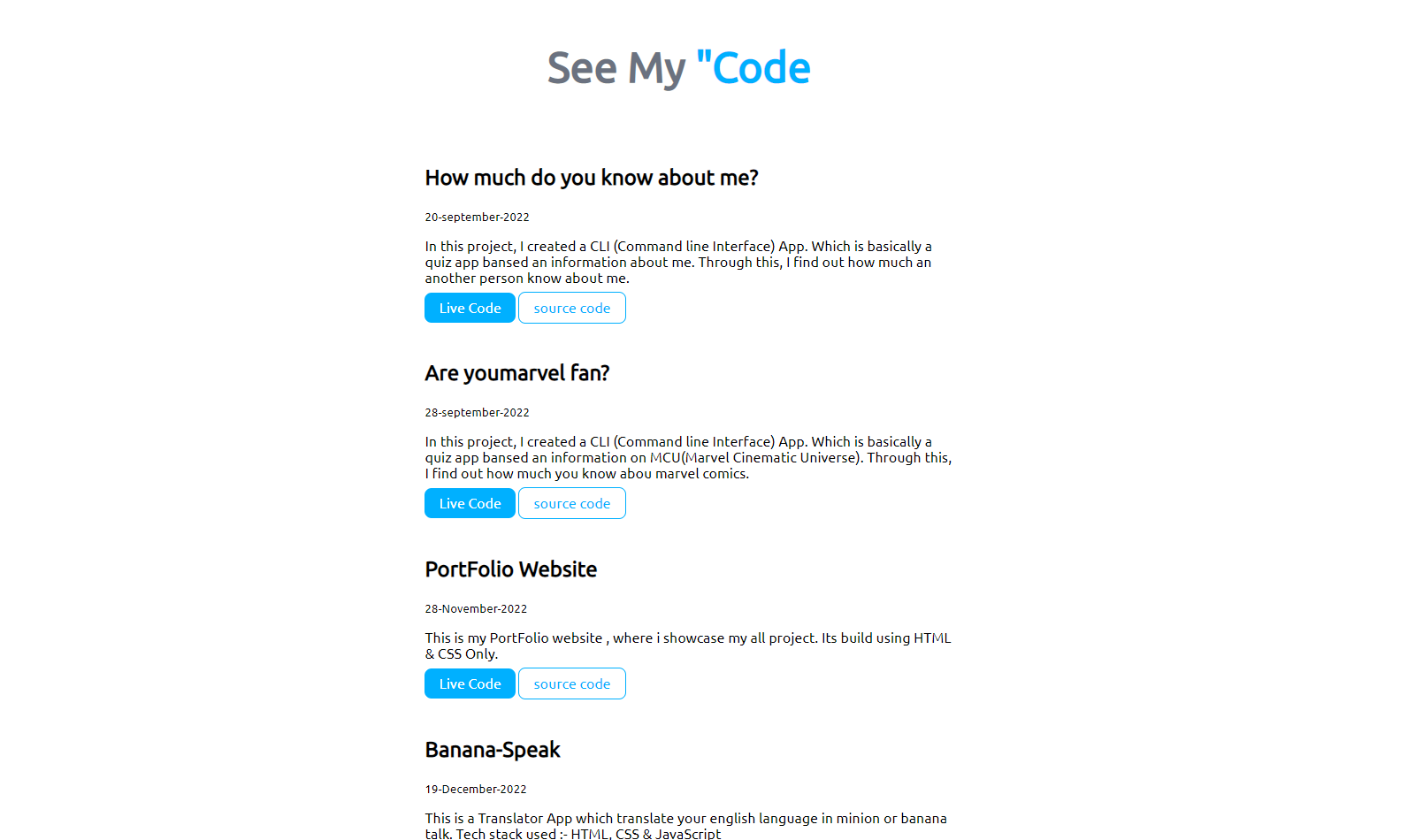The width and height of the screenshot is (1415, 840).
Task: Select the heading "How much do you know about me?"
Action: (591, 178)
